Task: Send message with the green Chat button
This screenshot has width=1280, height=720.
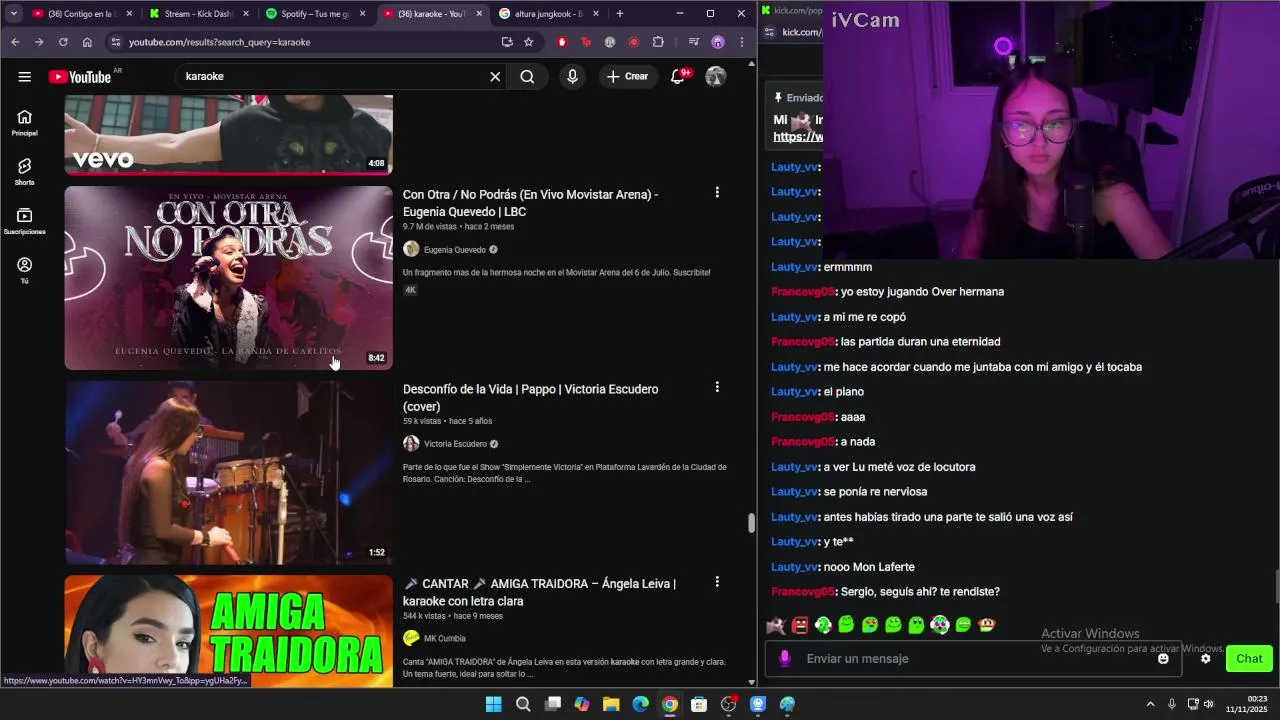Action: tap(1249, 659)
